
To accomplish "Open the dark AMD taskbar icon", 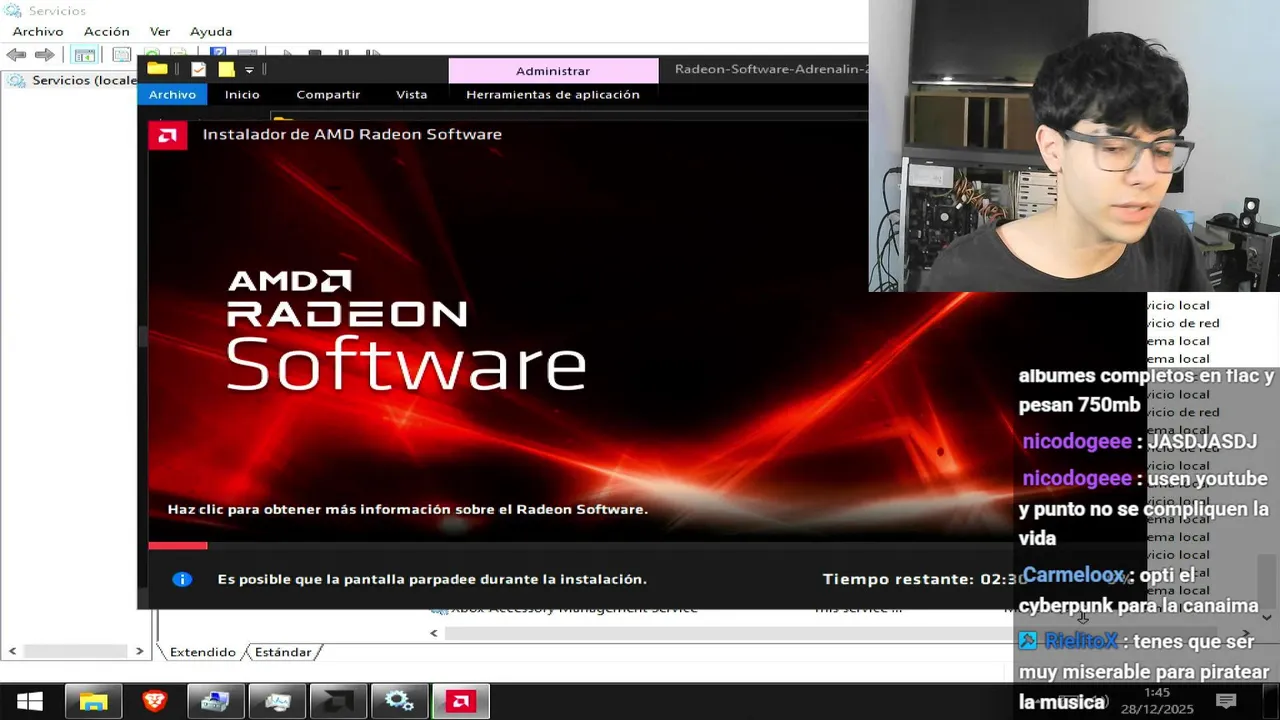I will click(x=338, y=701).
